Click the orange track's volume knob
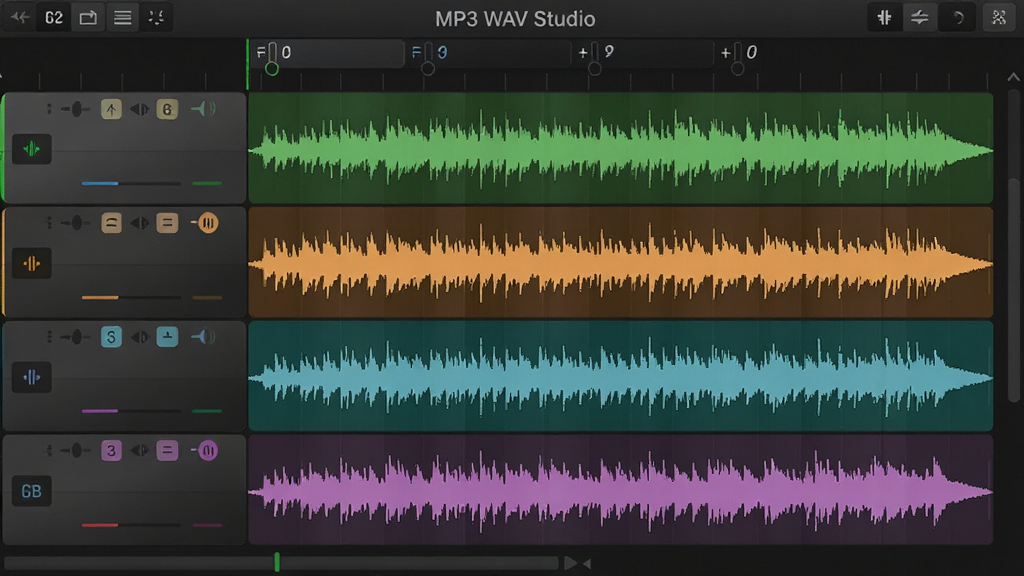The image size is (1024, 576). 76,223
